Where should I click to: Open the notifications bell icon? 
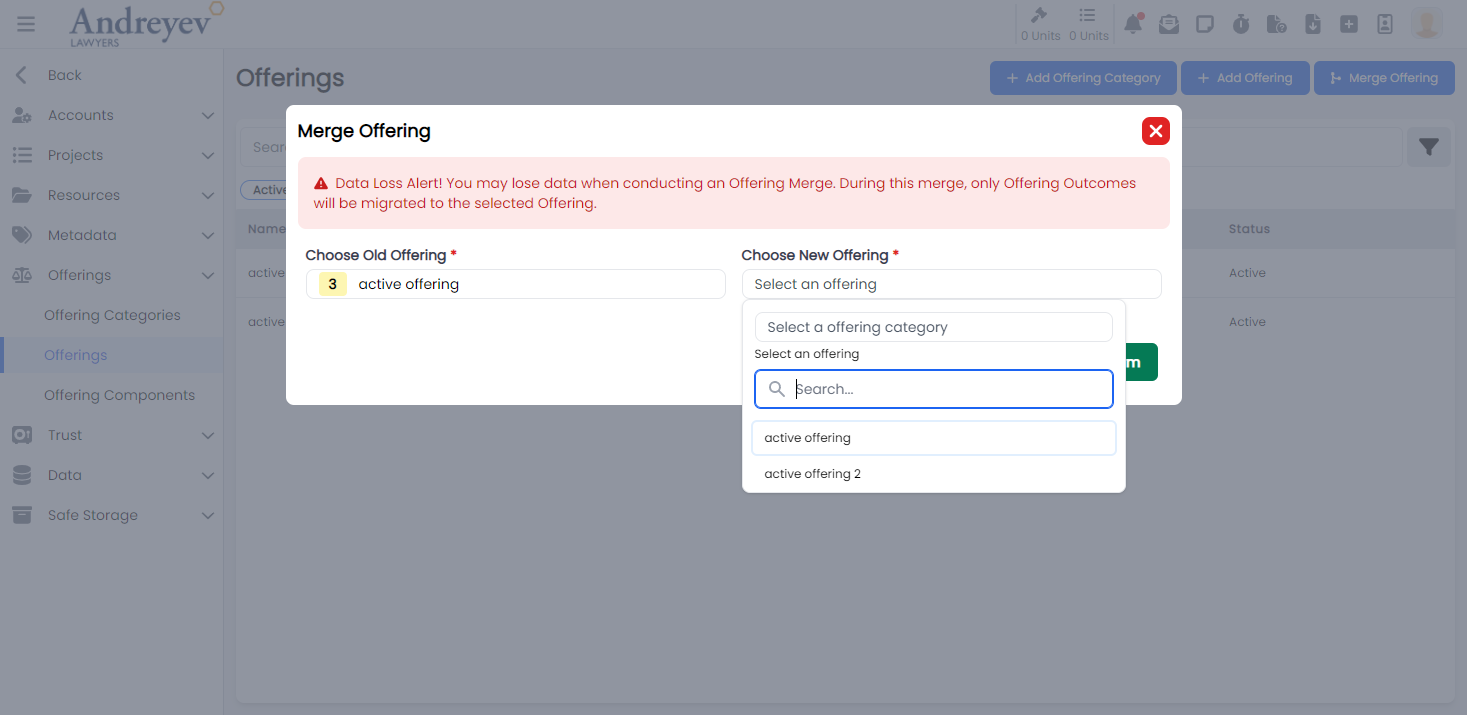pos(1133,22)
